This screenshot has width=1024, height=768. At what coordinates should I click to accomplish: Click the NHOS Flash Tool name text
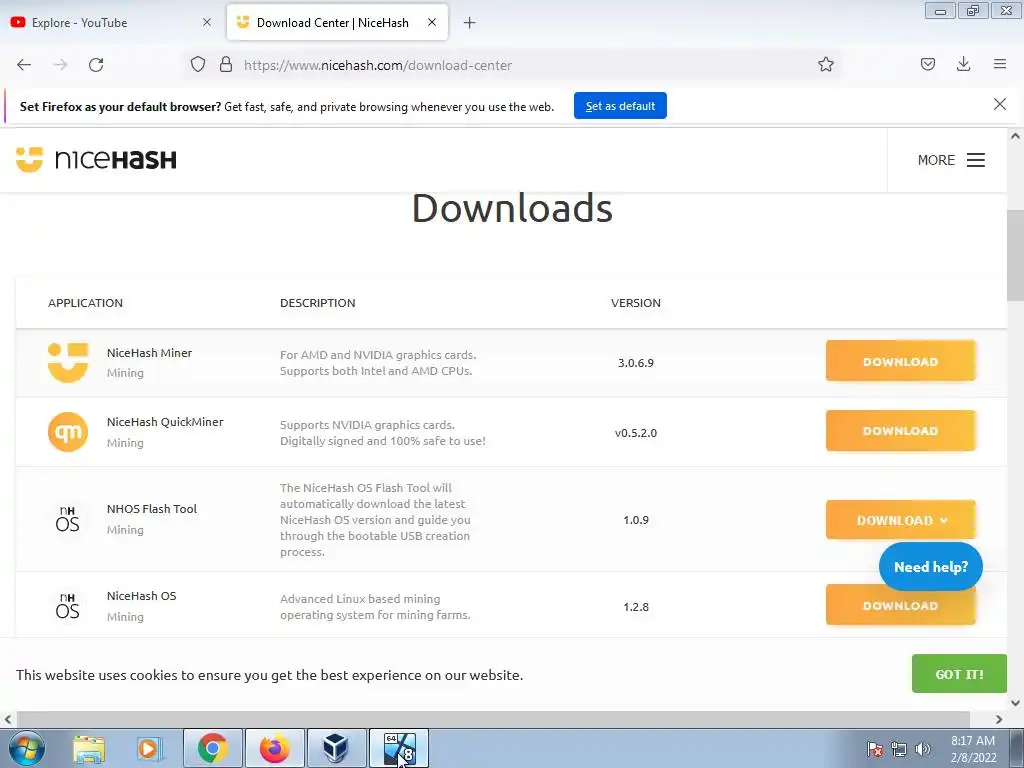(x=152, y=509)
